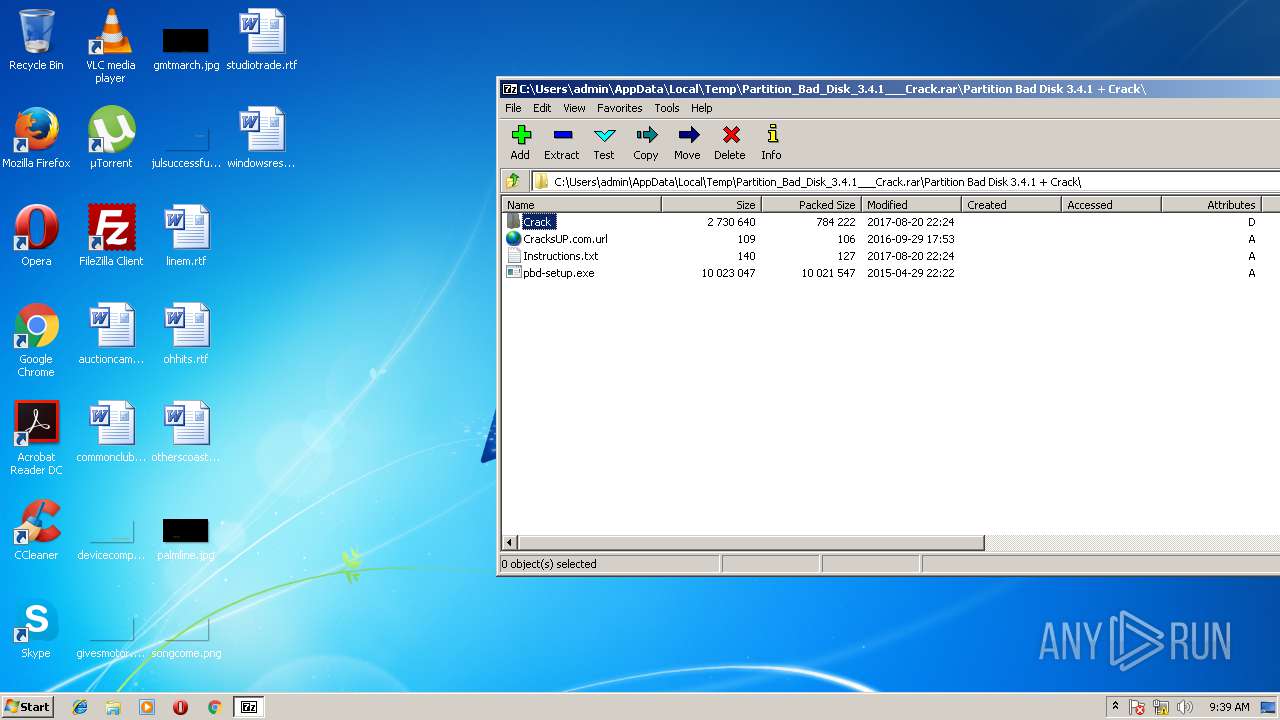The height and width of the screenshot is (720, 1280).
Task: Open the Recycle Bin desktop icon
Action: pos(36,41)
